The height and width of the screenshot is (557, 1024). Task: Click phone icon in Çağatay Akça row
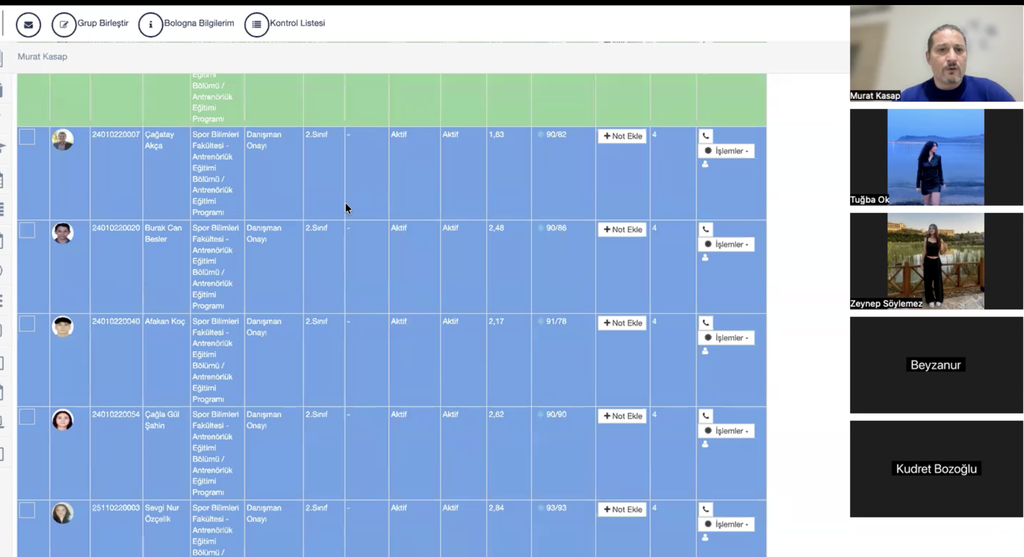(706, 136)
